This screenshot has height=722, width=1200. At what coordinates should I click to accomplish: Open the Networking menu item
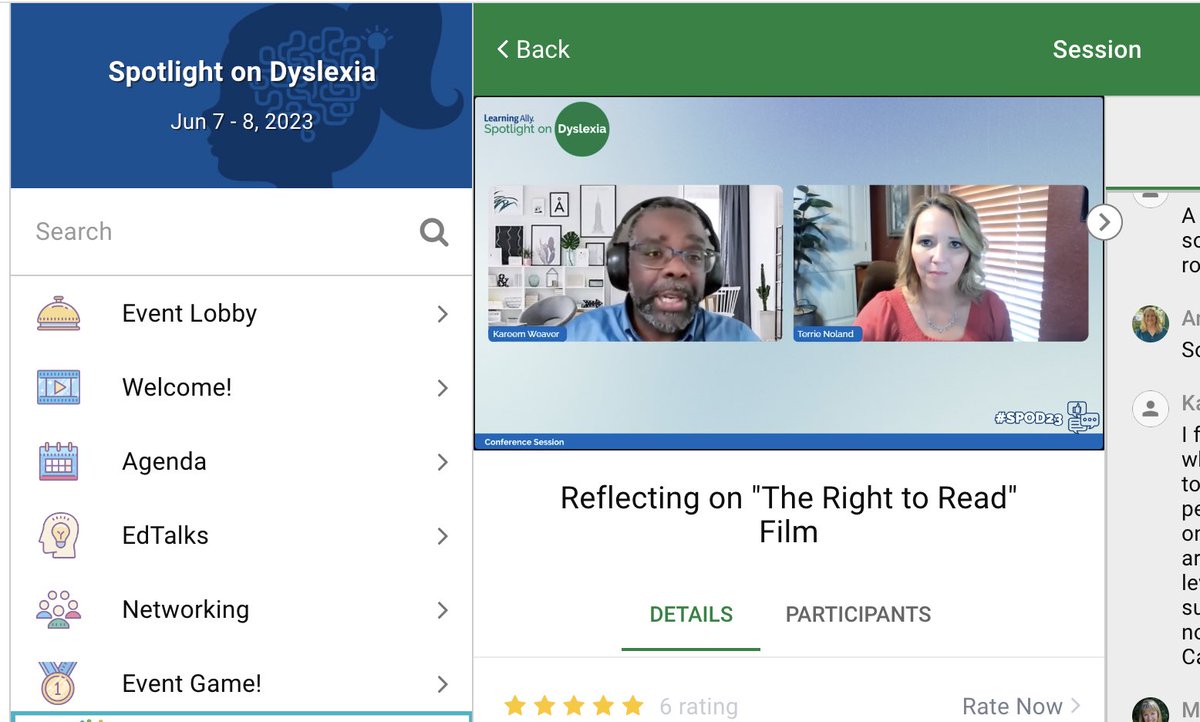pos(241,609)
